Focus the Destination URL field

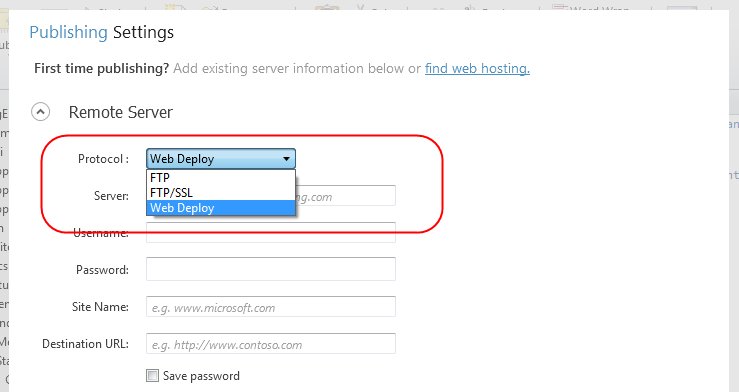[271, 343]
